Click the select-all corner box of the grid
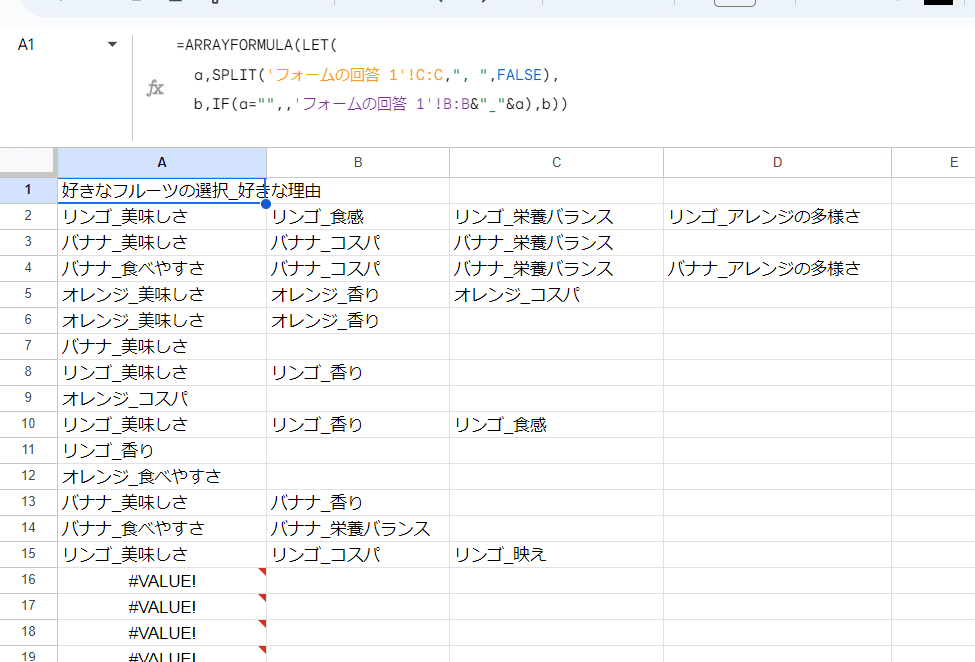Viewport: 975px width, 662px height. 28,162
